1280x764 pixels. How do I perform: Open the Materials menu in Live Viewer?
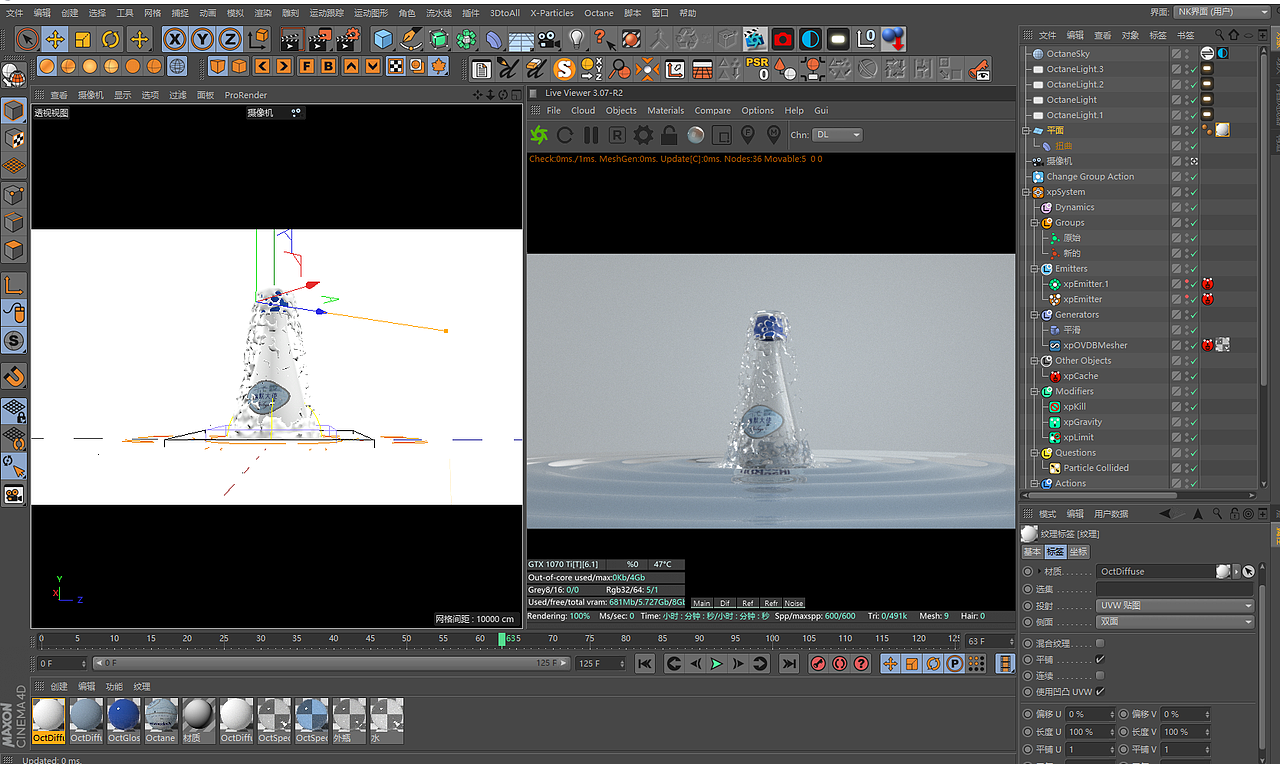pos(666,110)
